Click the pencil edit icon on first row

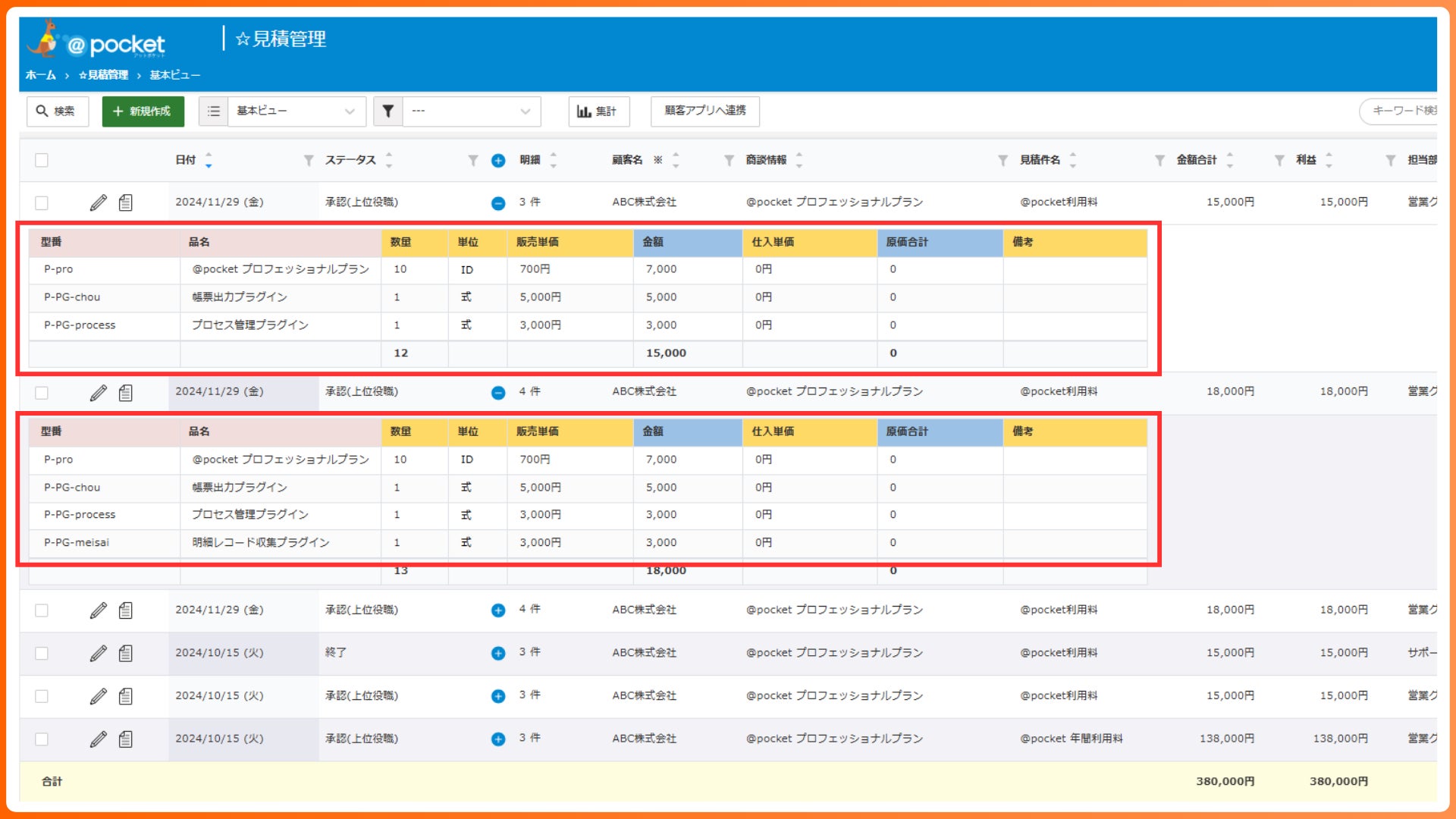click(98, 202)
